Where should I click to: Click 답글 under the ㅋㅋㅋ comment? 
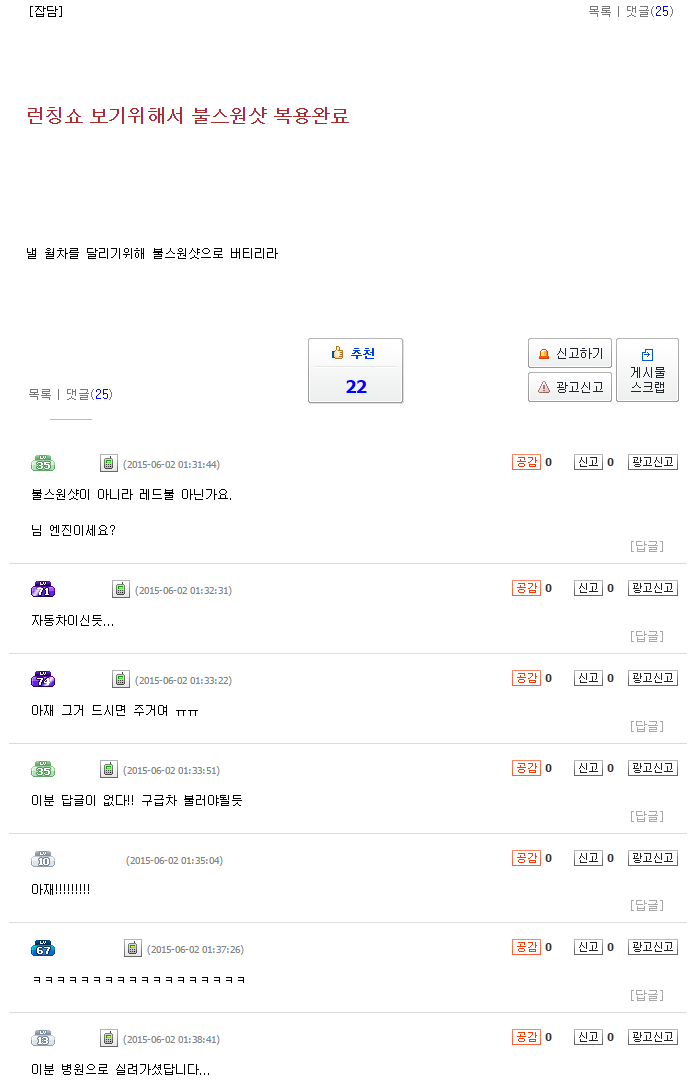tap(647, 995)
